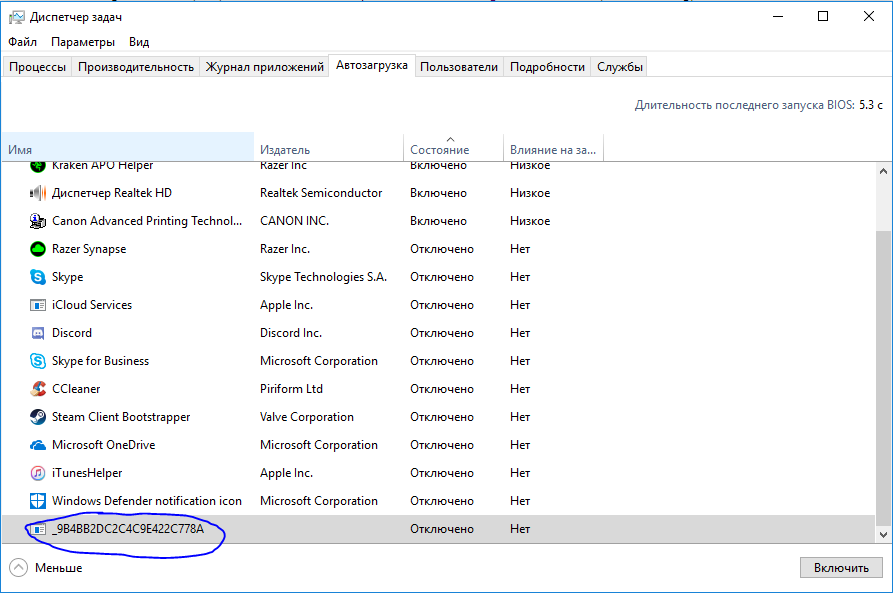The height and width of the screenshot is (593, 893).
Task: Click the Microsoft OneDrive cloud icon
Action: 38,445
